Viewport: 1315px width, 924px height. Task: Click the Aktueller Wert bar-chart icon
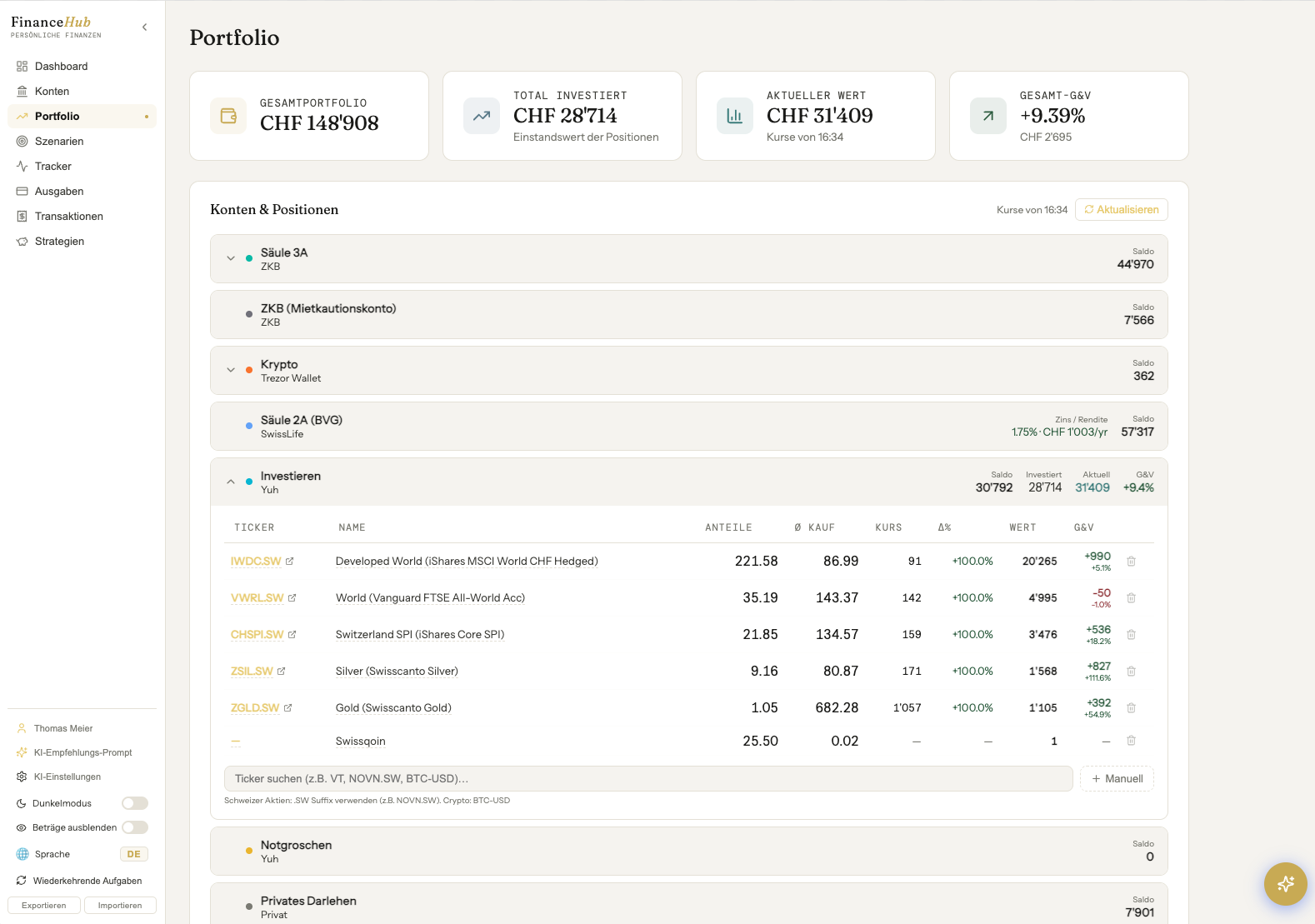735,116
